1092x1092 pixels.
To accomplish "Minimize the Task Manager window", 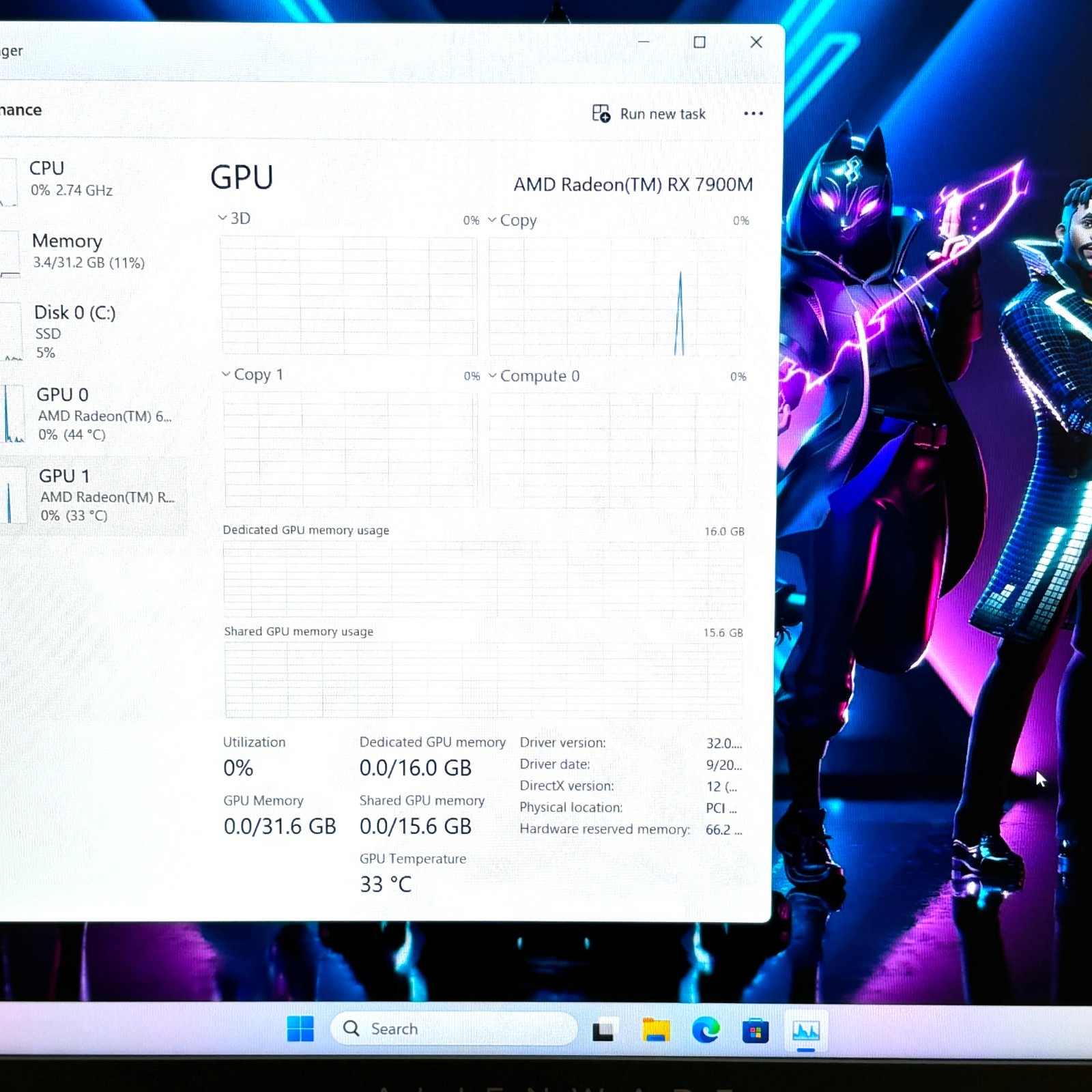I will pos(644,42).
